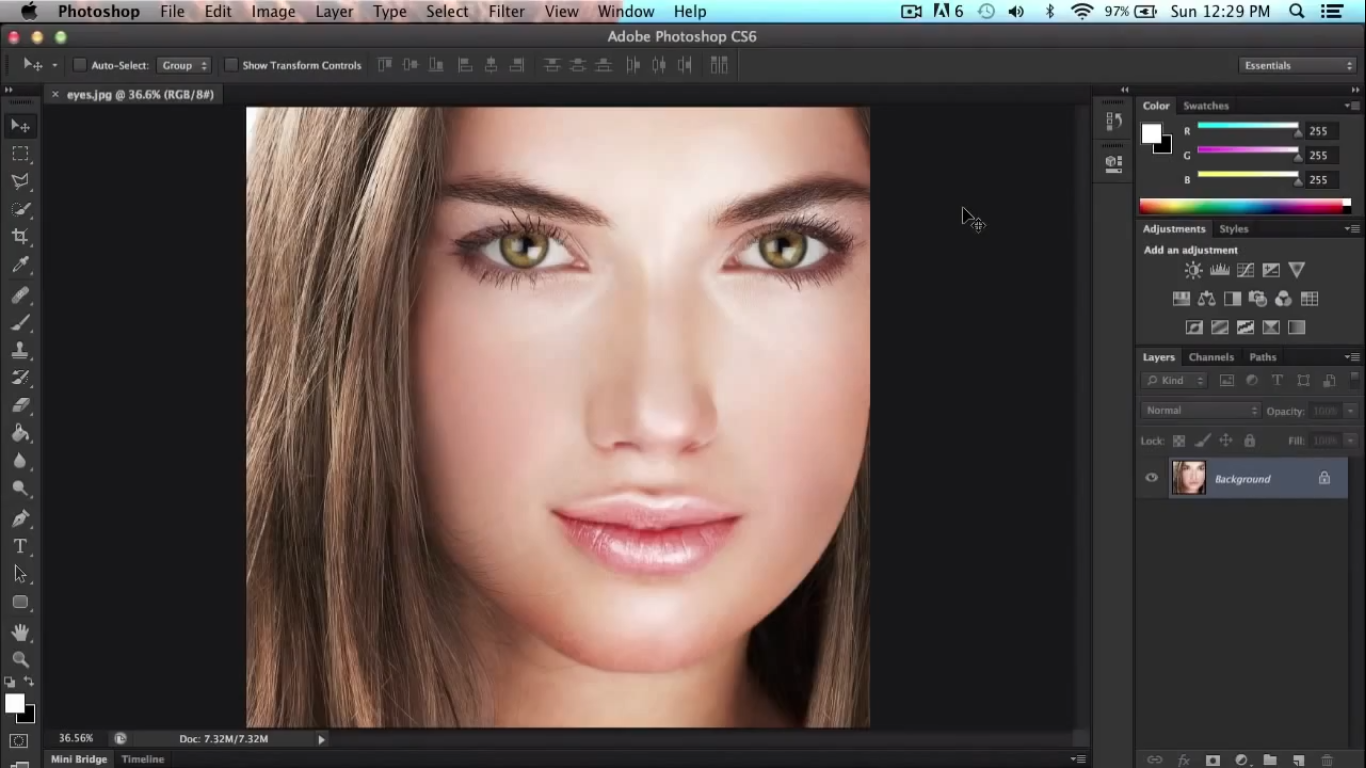
Task: Open the Timeline tab
Action: (x=143, y=759)
